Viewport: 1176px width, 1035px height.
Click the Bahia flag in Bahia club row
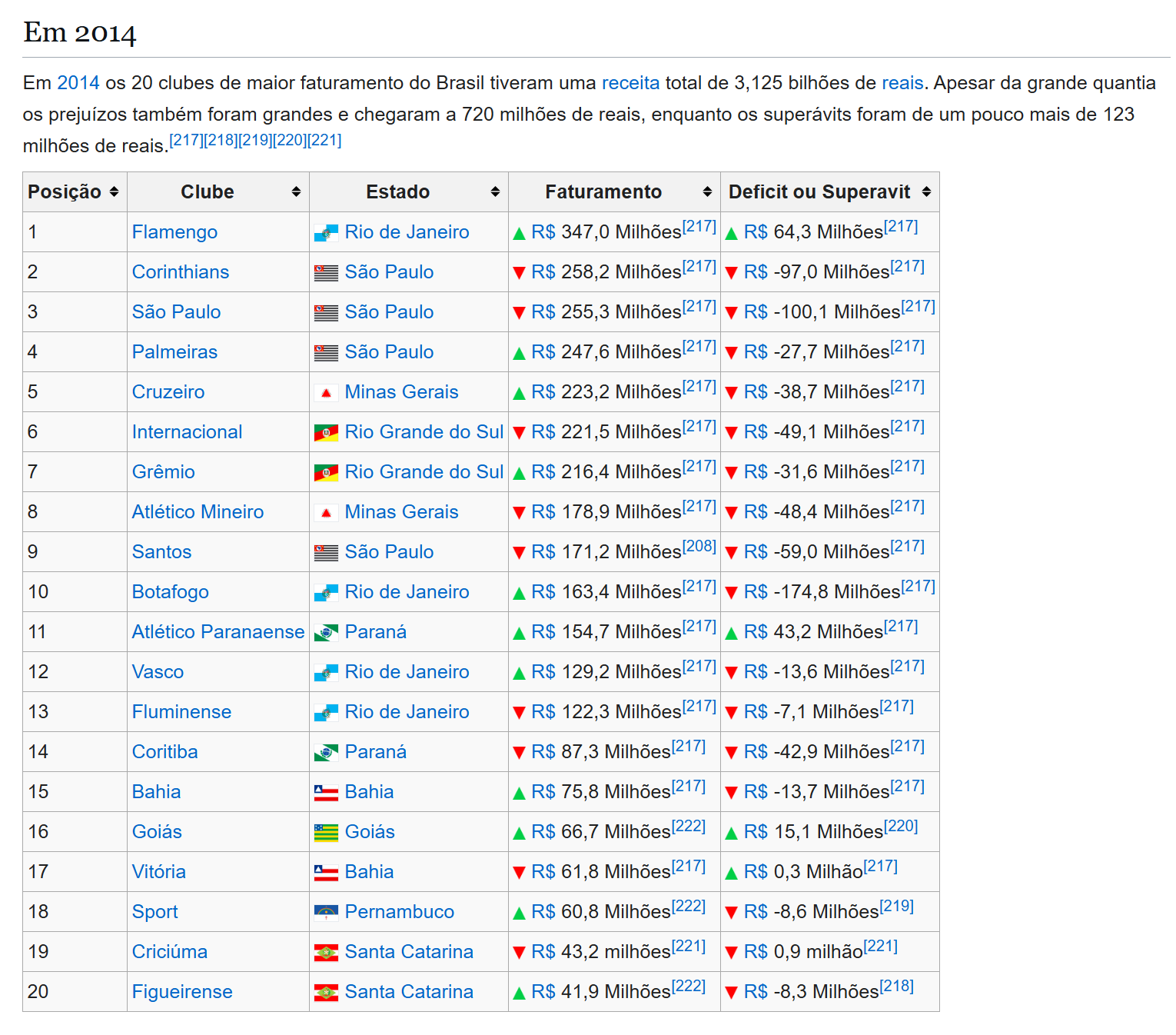tap(326, 793)
